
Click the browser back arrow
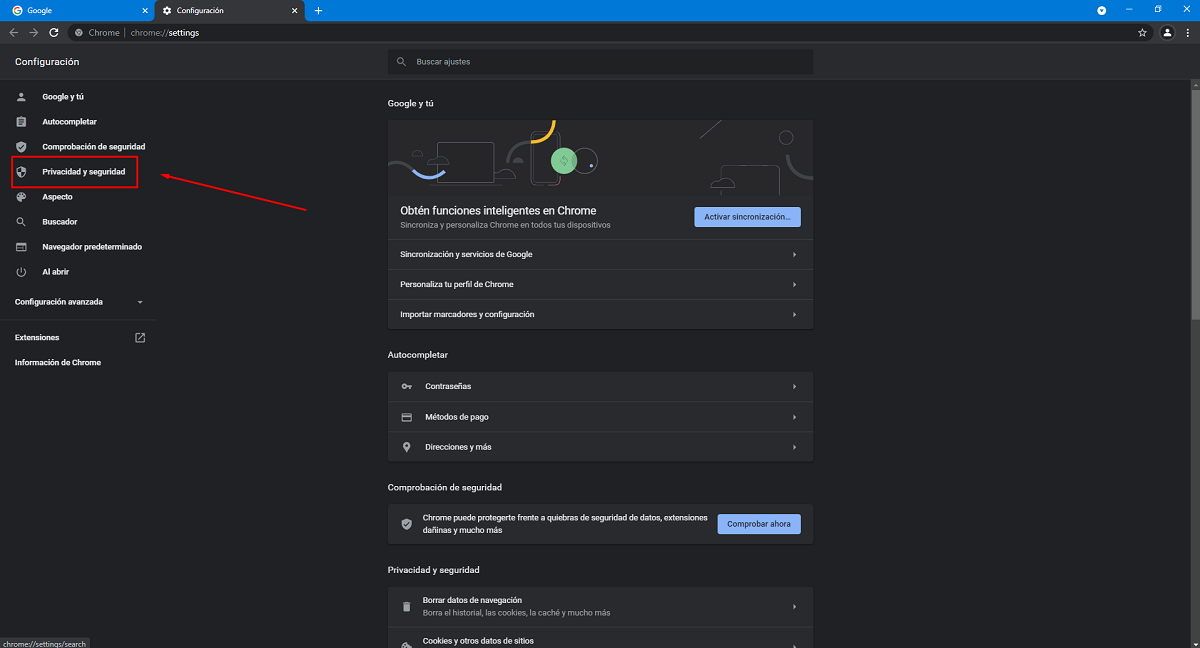14,33
